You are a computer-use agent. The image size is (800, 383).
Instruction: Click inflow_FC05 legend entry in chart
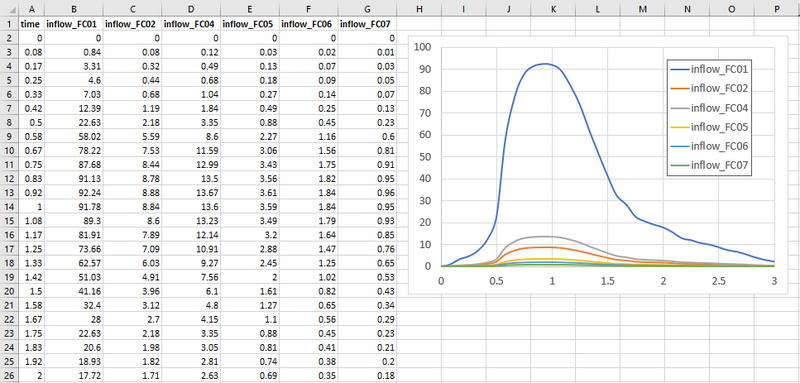(x=709, y=126)
